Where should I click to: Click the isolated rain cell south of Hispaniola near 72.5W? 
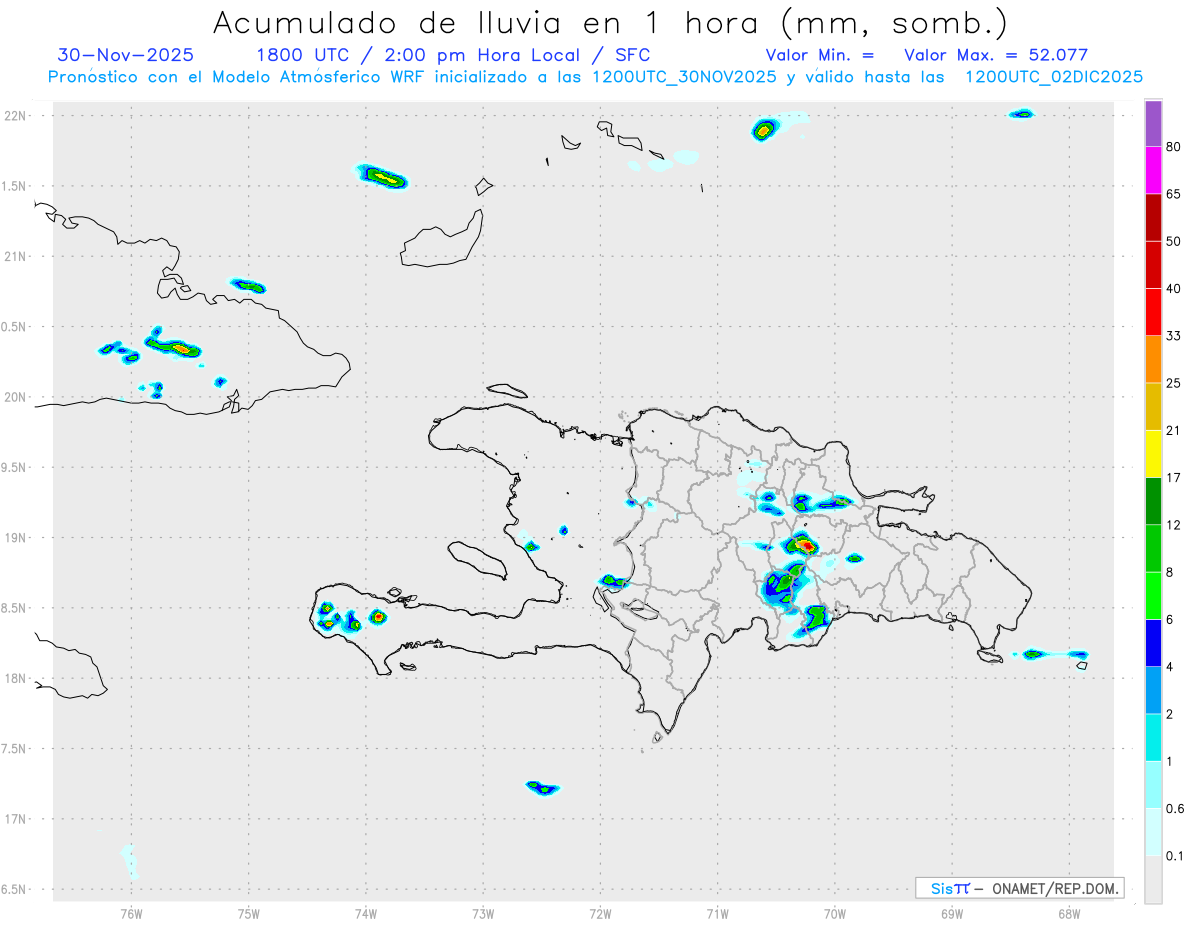coord(542,788)
